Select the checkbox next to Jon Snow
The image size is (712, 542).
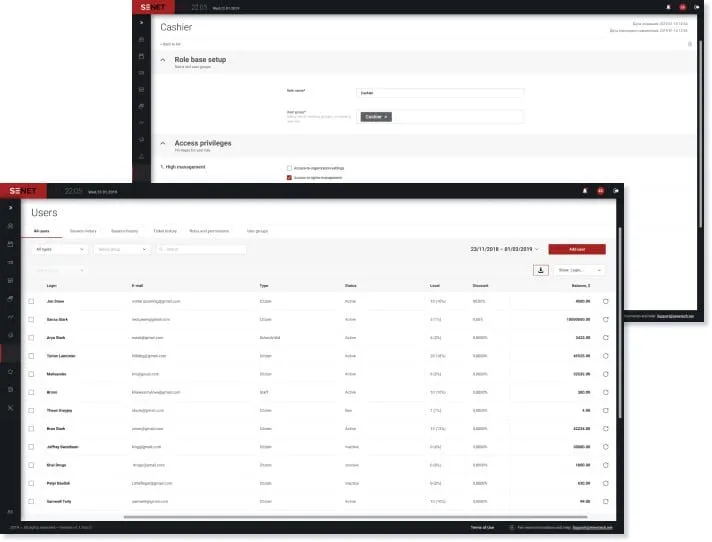(31, 301)
